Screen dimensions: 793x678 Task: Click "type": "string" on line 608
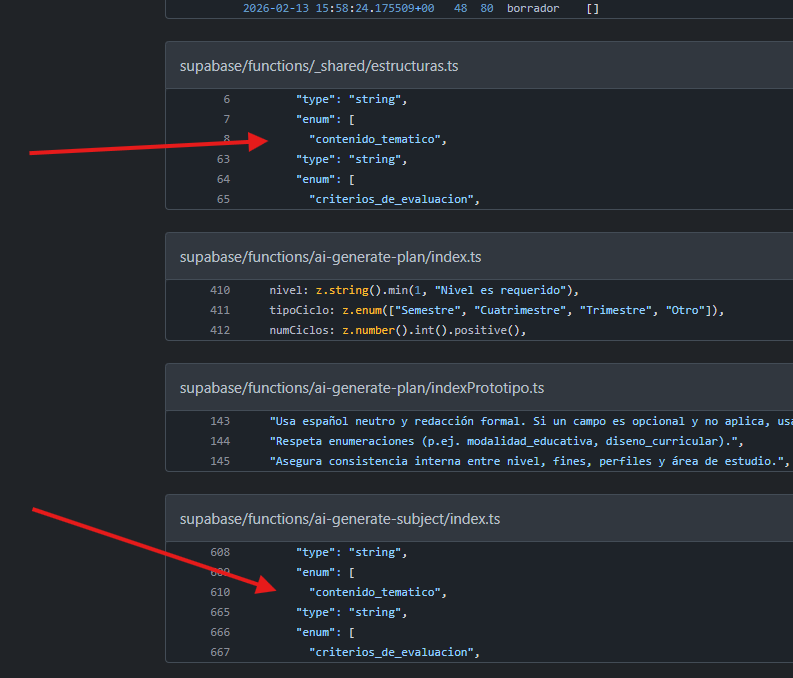[x=351, y=552]
